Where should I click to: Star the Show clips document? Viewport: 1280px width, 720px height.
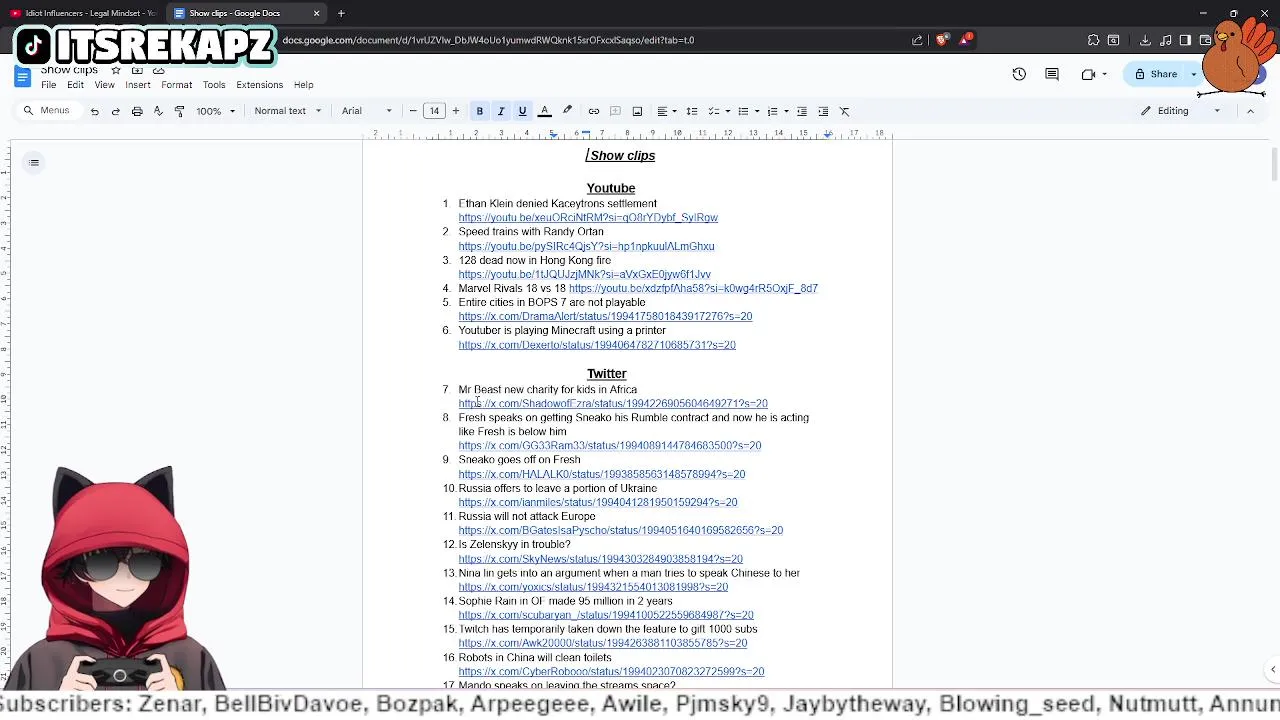coord(116,70)
